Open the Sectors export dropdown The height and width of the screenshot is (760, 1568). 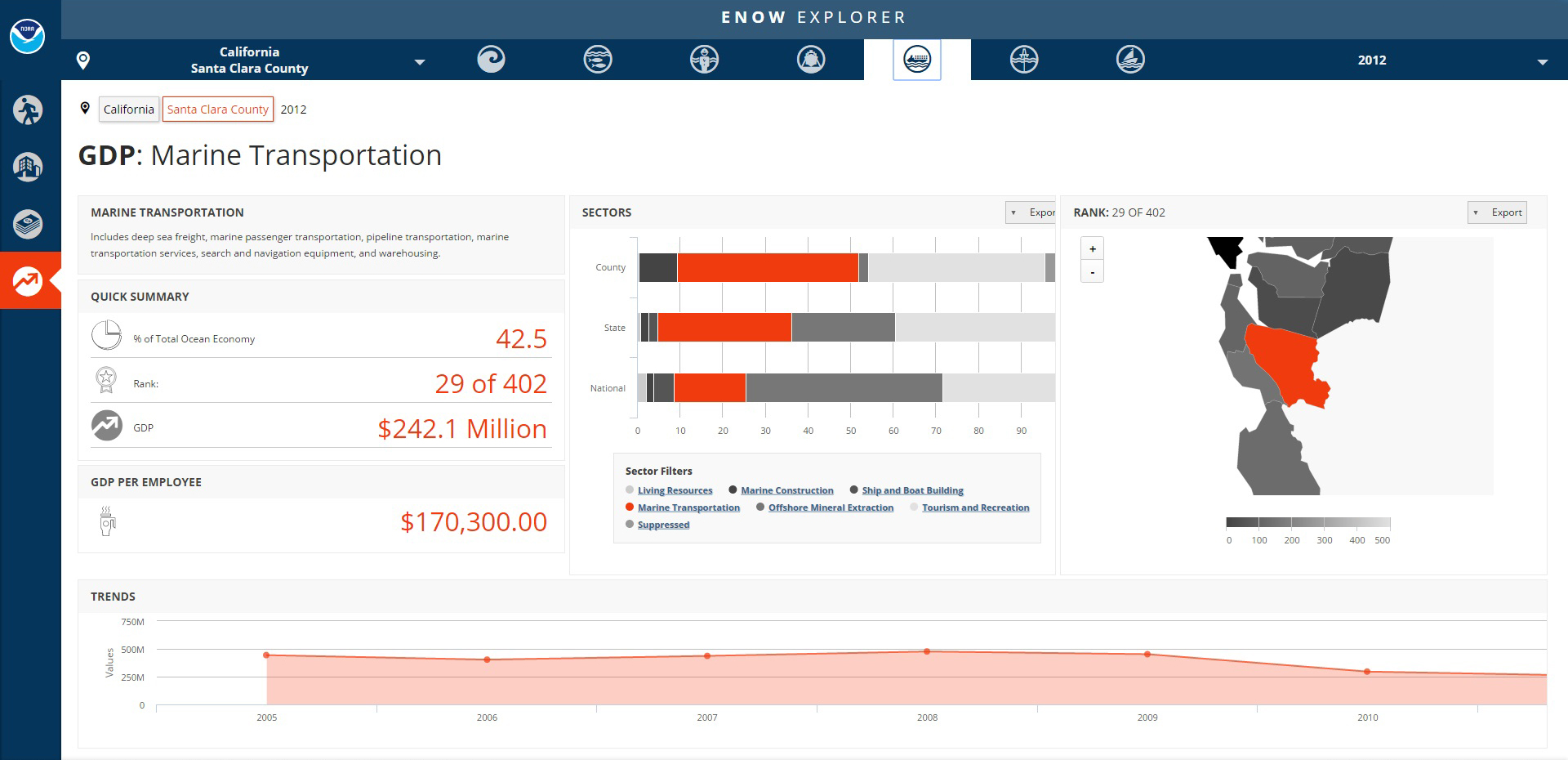click(x=1031, y=212)
